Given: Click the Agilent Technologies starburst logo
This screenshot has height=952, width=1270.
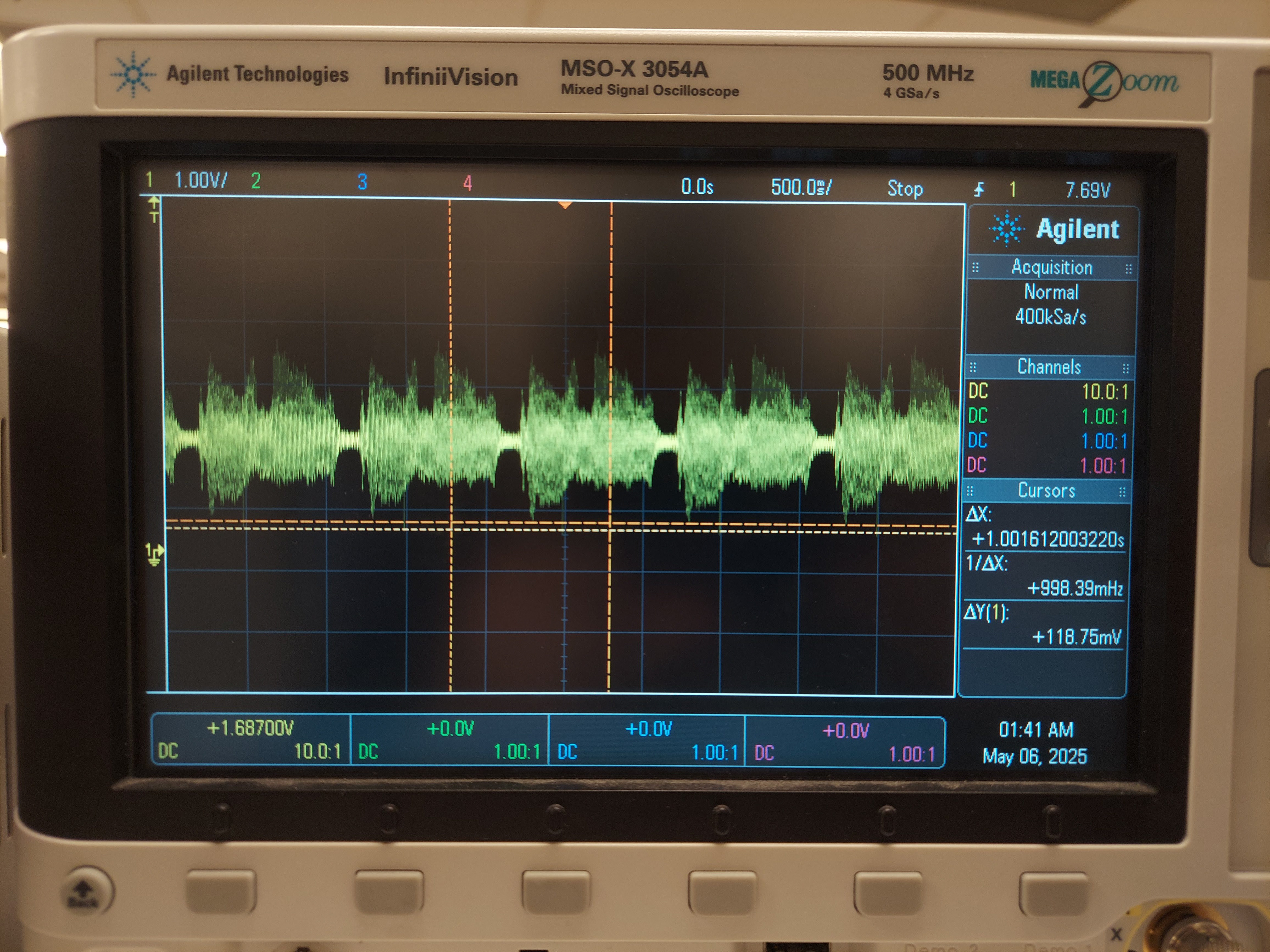Looking at the screenshot, I should click(x=133, y=74).
